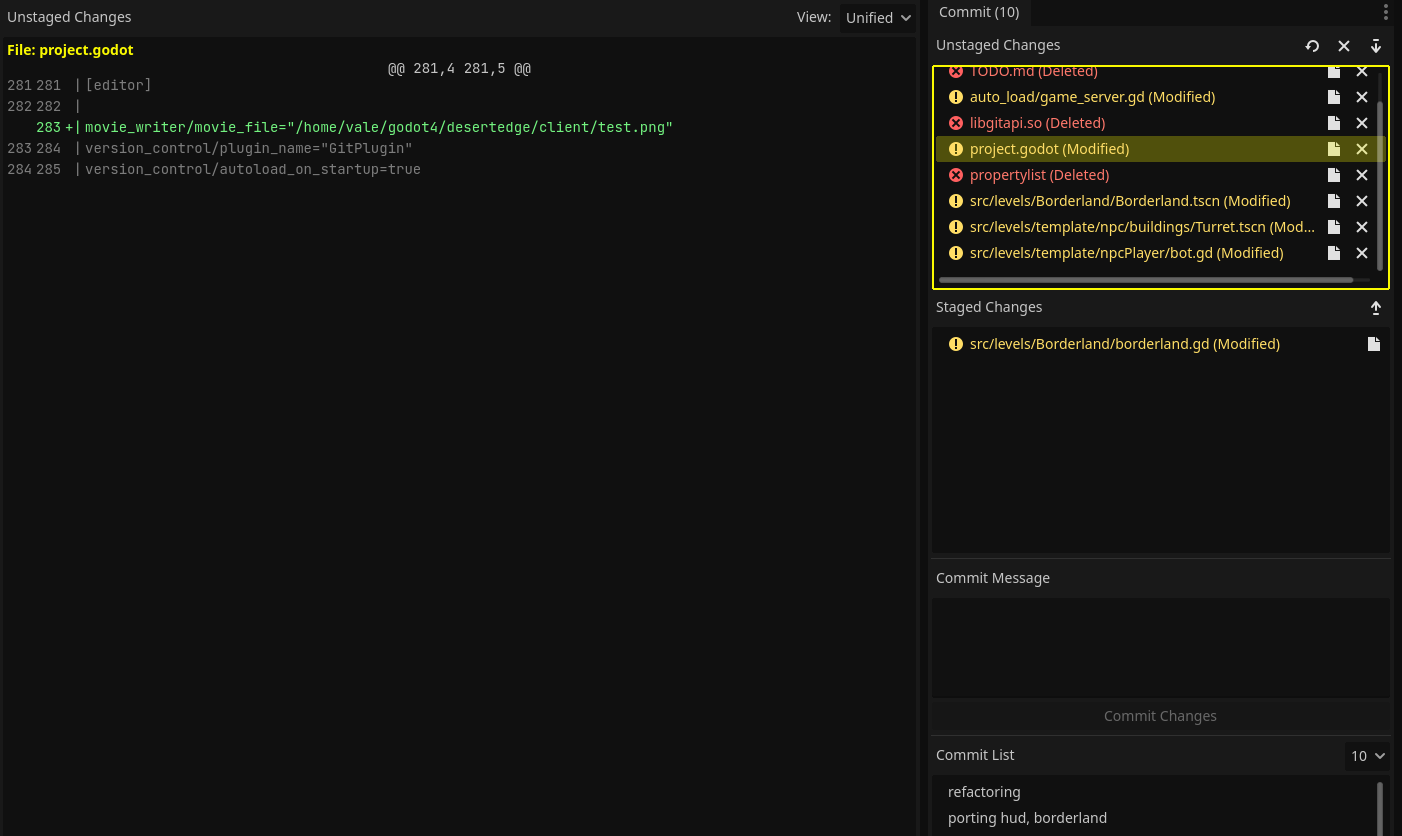This screenshot has width=1402, height=836.
Task: Click the version_control/autoload_on_startup=true line
Action: [253, 170]
